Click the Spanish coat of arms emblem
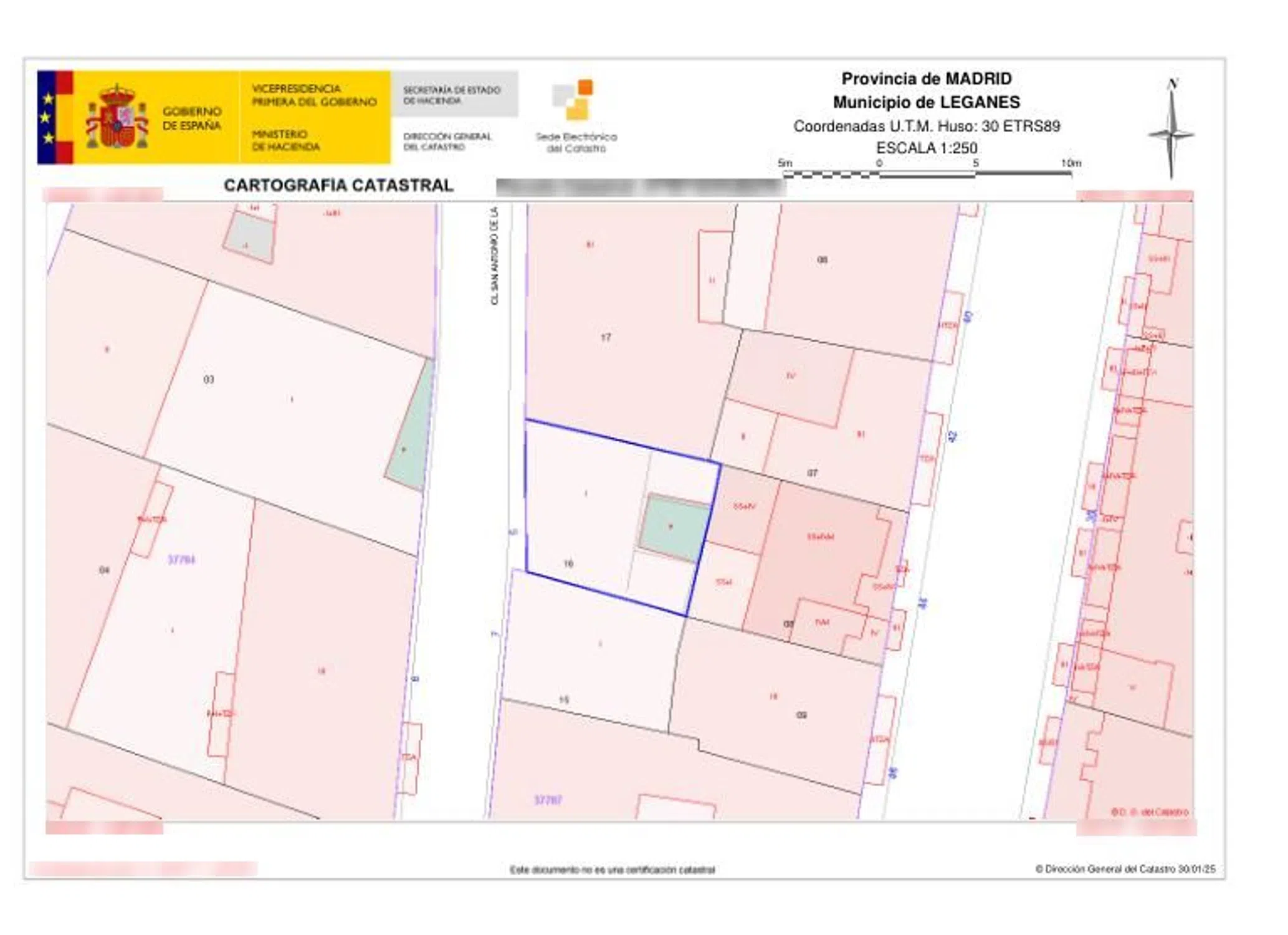 pos(117,118)
